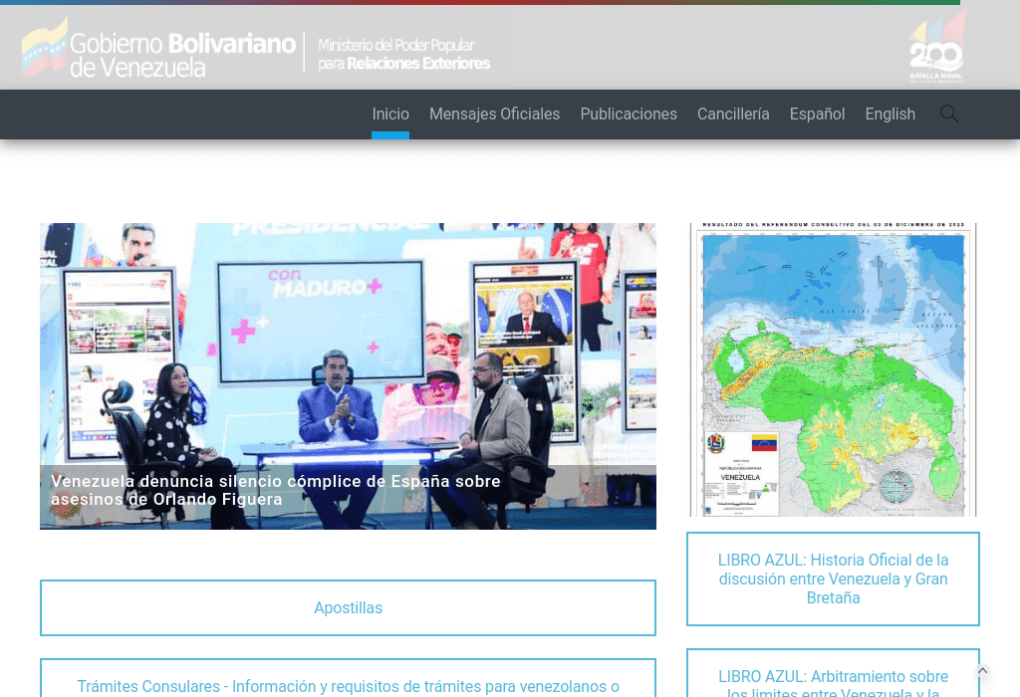Open the Trámites Consulares information button
Viewport: 1020px width, 697px height.
(348, 685)
